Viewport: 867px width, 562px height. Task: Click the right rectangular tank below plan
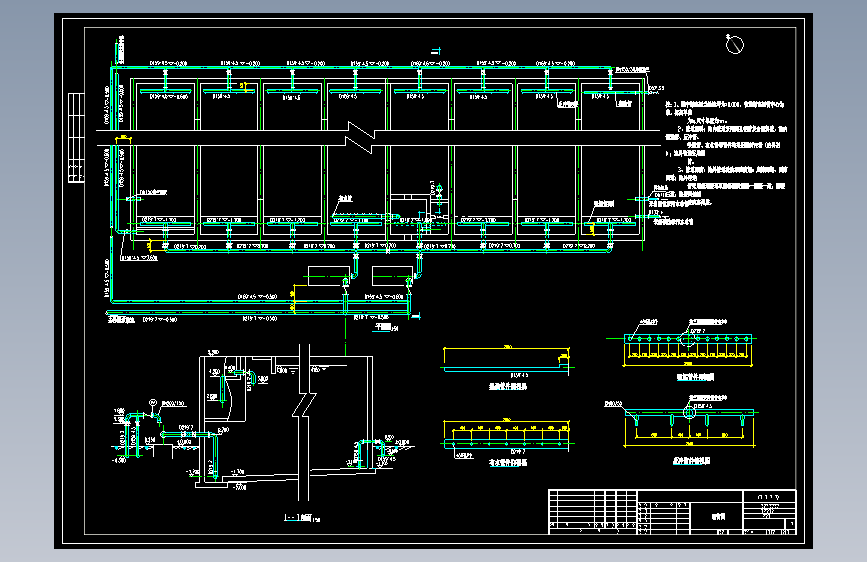pyautogui.click(x=393, y=276)
